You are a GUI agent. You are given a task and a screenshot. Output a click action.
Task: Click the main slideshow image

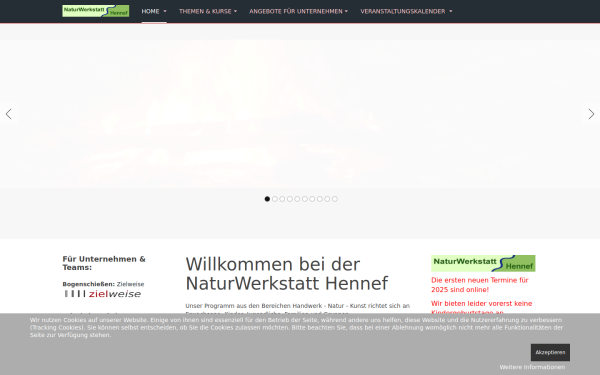click(x=300, y=114)
